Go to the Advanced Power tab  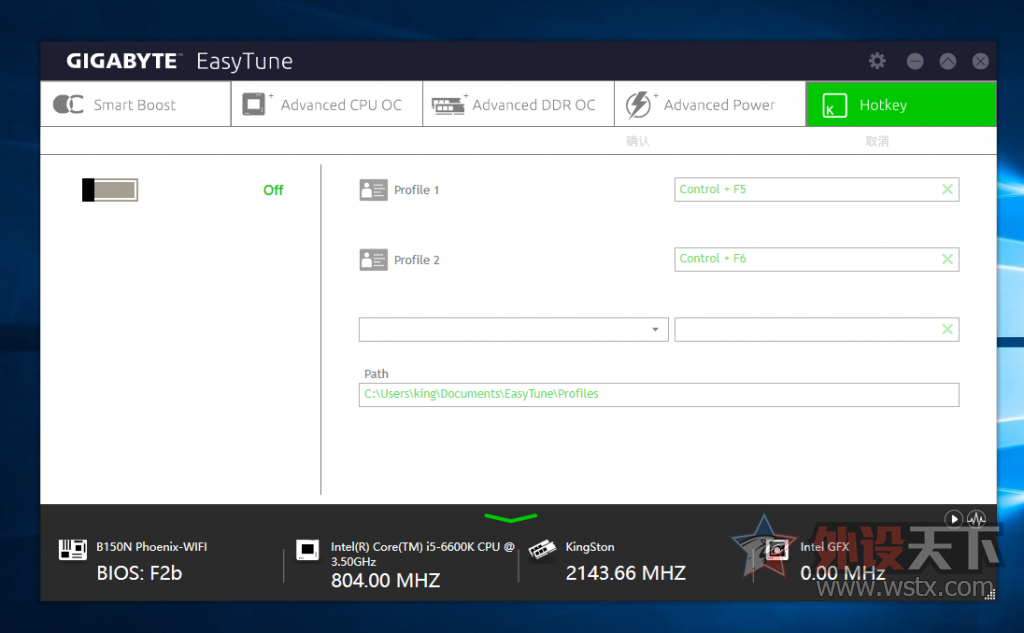click(710, 104)
